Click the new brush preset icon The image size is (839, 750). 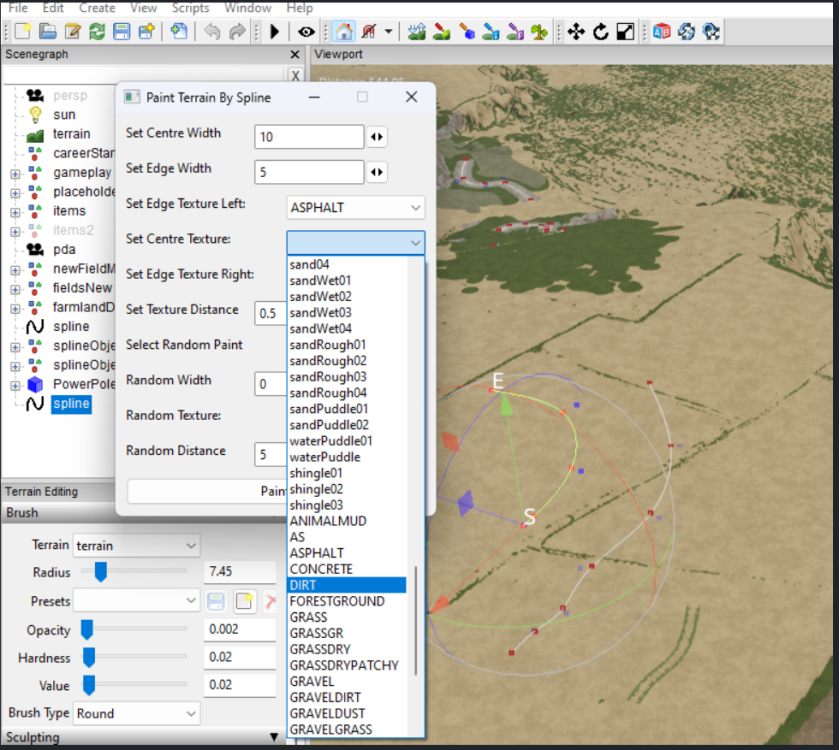244,602
